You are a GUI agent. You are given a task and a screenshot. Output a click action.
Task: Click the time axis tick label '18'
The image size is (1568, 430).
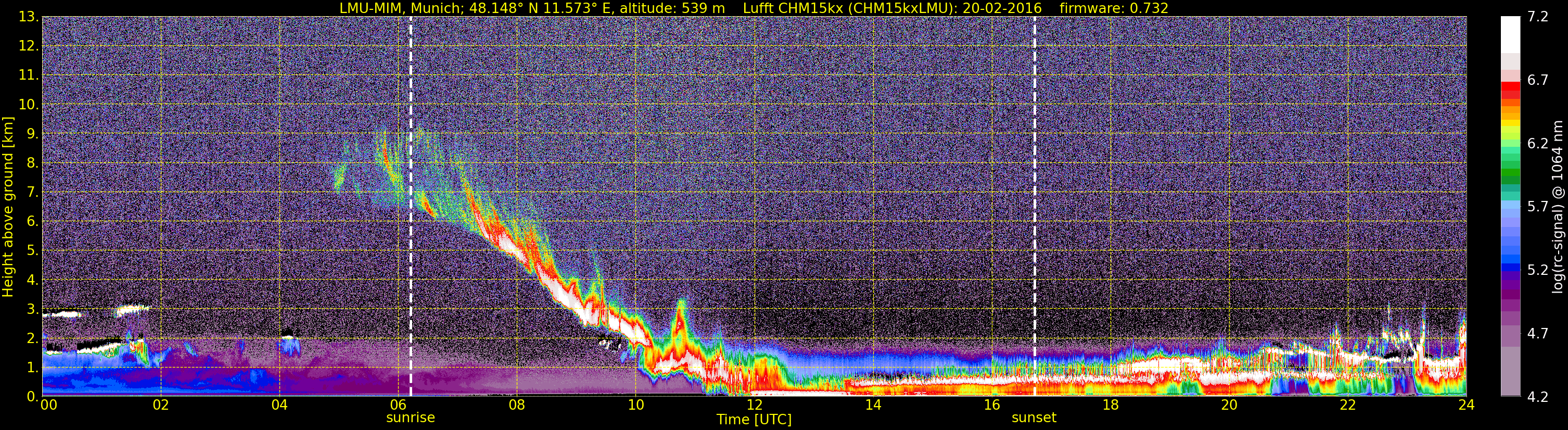pos(1110,405)
